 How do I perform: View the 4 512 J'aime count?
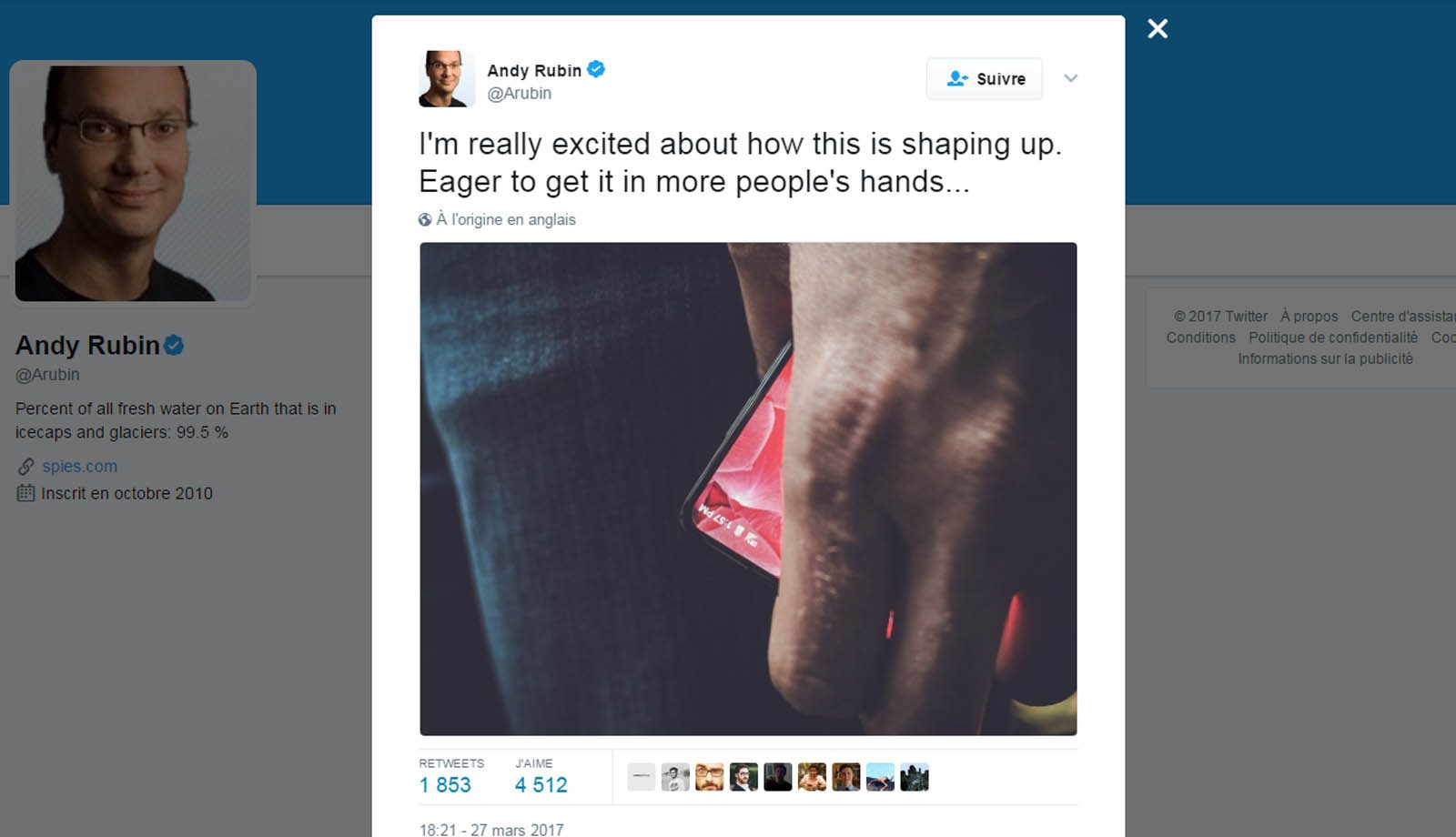(541, 785)
